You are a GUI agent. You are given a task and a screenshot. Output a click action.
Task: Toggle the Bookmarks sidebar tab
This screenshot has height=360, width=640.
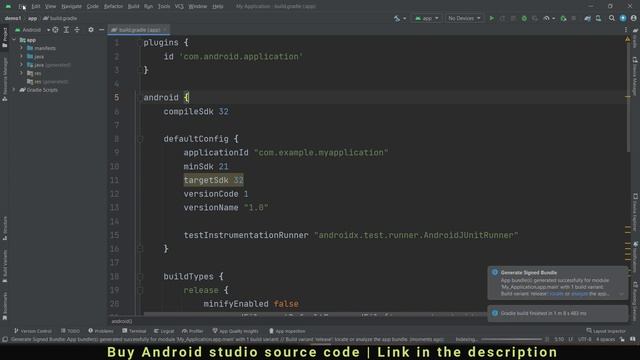[5, 305]
